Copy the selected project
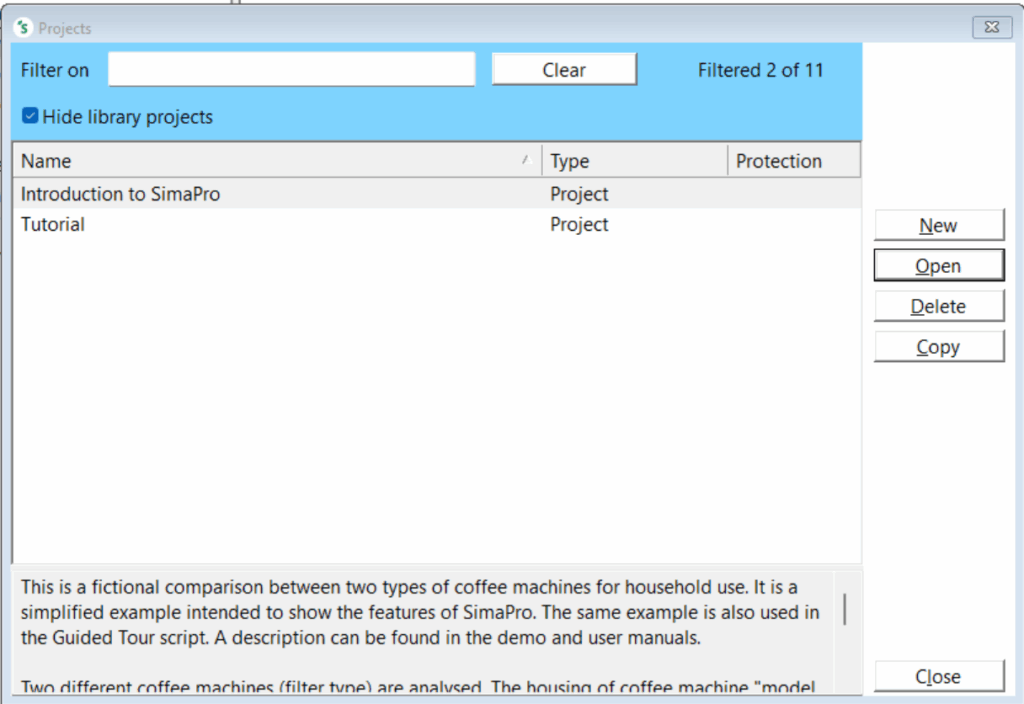 pos(938,347)
